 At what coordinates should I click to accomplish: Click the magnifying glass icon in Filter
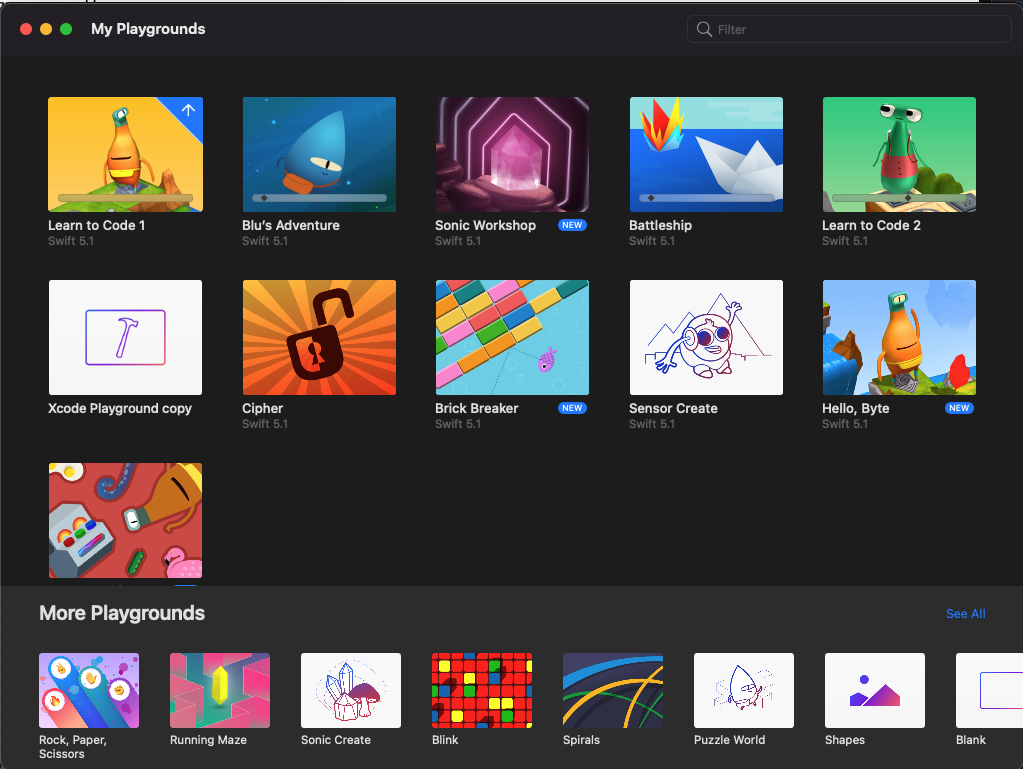[704, 29]
